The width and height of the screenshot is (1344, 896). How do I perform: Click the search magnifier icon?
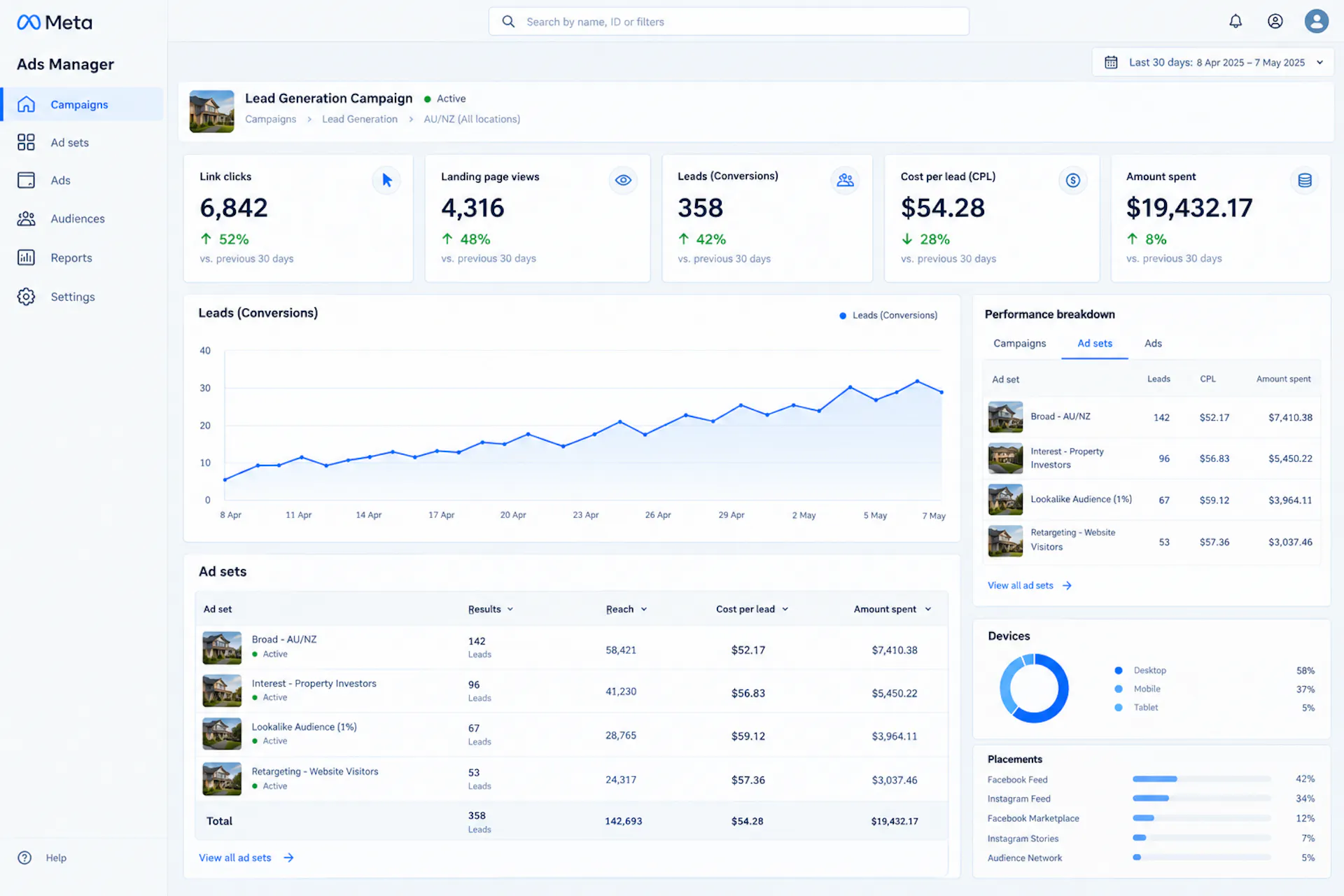pyautogui.click(x=509, y=22)
